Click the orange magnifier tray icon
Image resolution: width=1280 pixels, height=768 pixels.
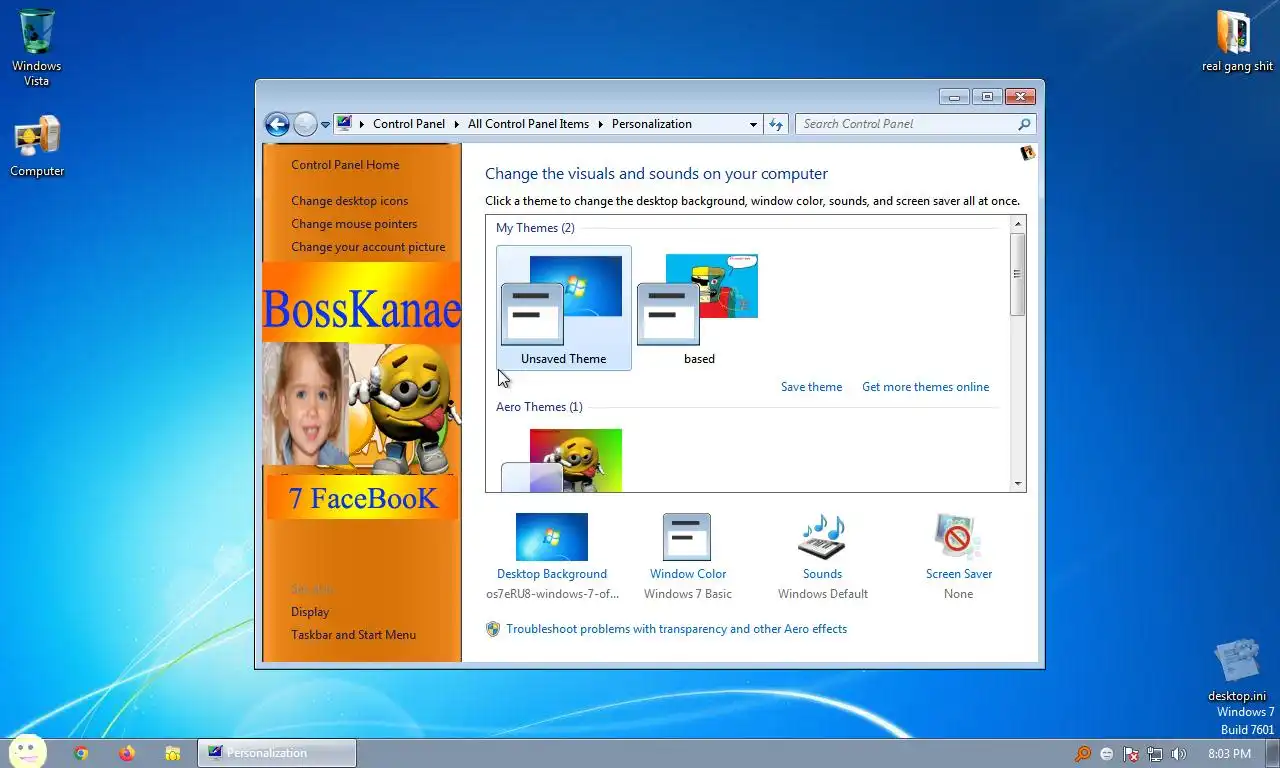click(1083, 754)
